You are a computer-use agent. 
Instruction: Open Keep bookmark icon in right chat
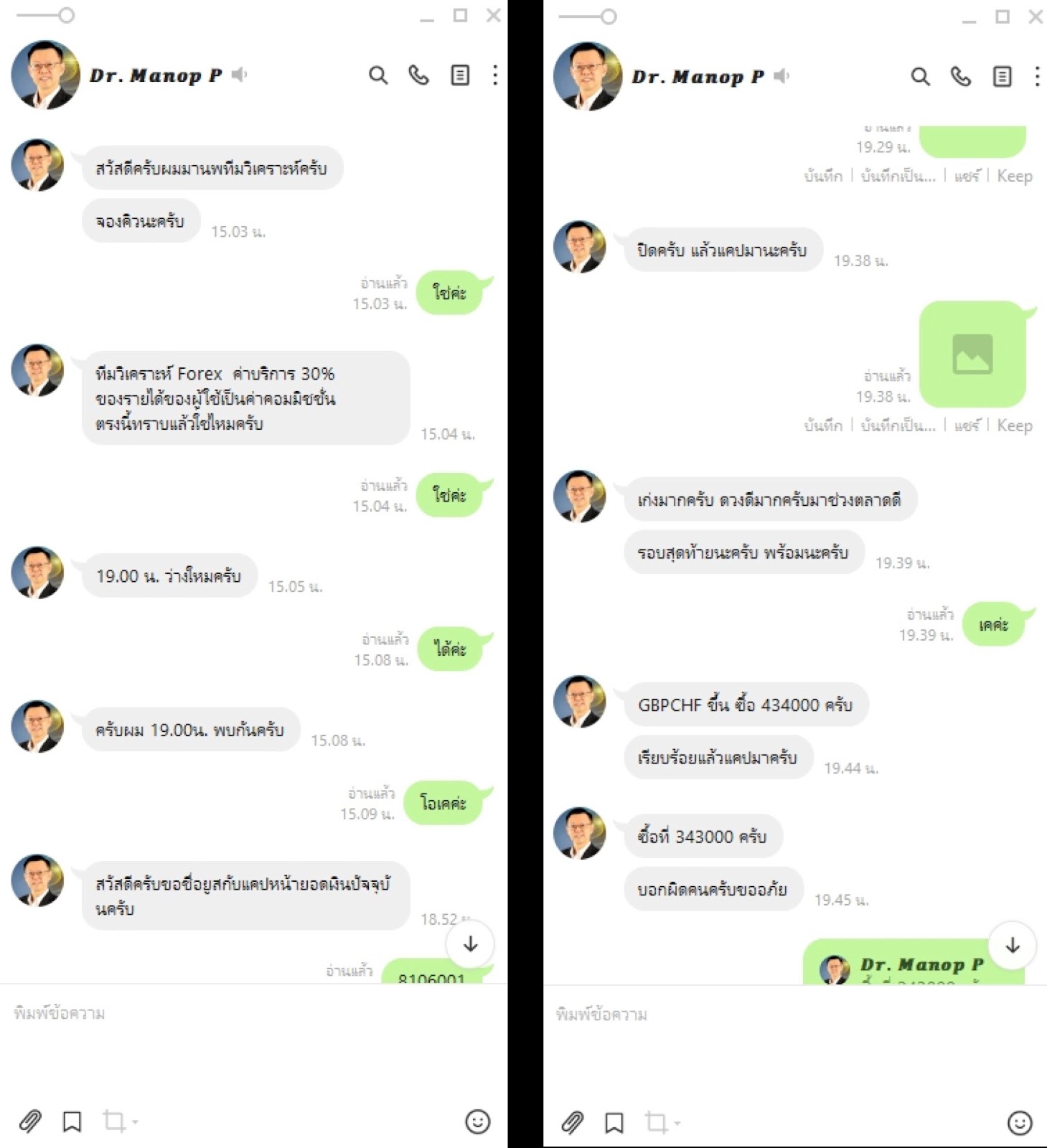pos(614,1122)
